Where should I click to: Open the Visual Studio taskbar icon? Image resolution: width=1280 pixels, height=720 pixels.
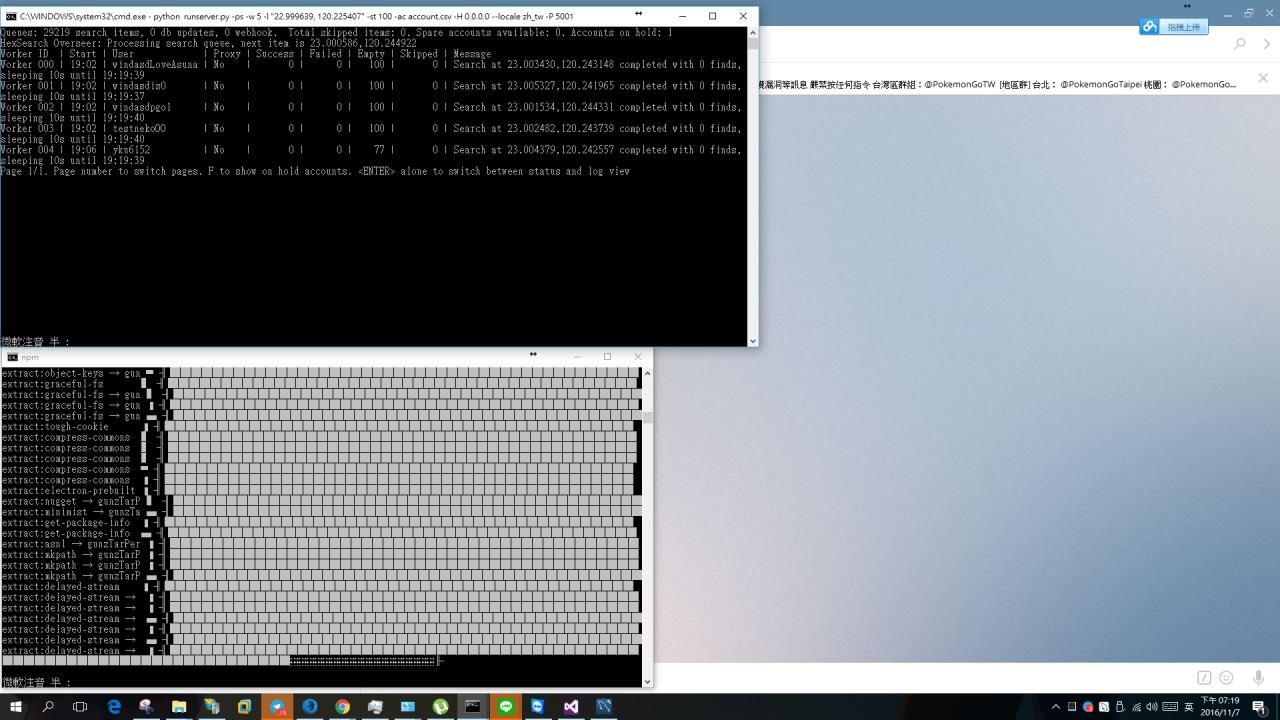(x=571, y=706)
